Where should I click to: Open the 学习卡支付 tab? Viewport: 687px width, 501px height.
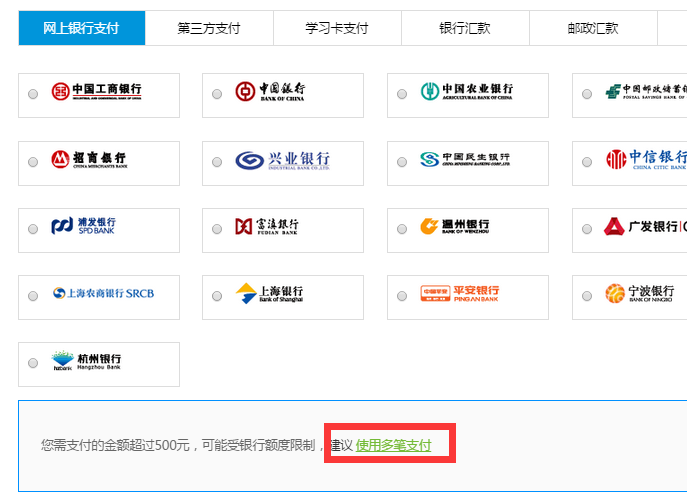[x=337, y=28]
